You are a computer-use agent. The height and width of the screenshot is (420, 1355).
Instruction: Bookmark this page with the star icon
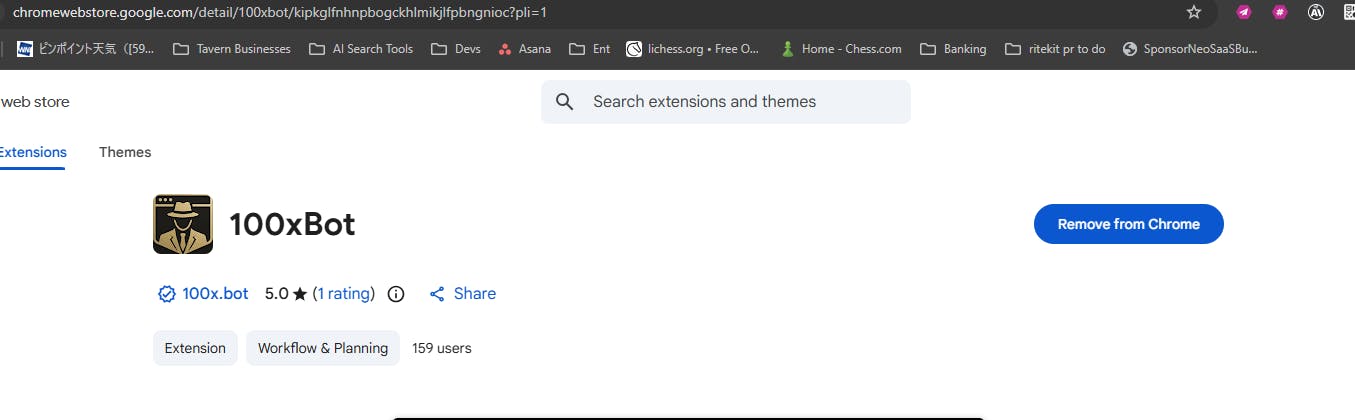[x=1193, y=12]
